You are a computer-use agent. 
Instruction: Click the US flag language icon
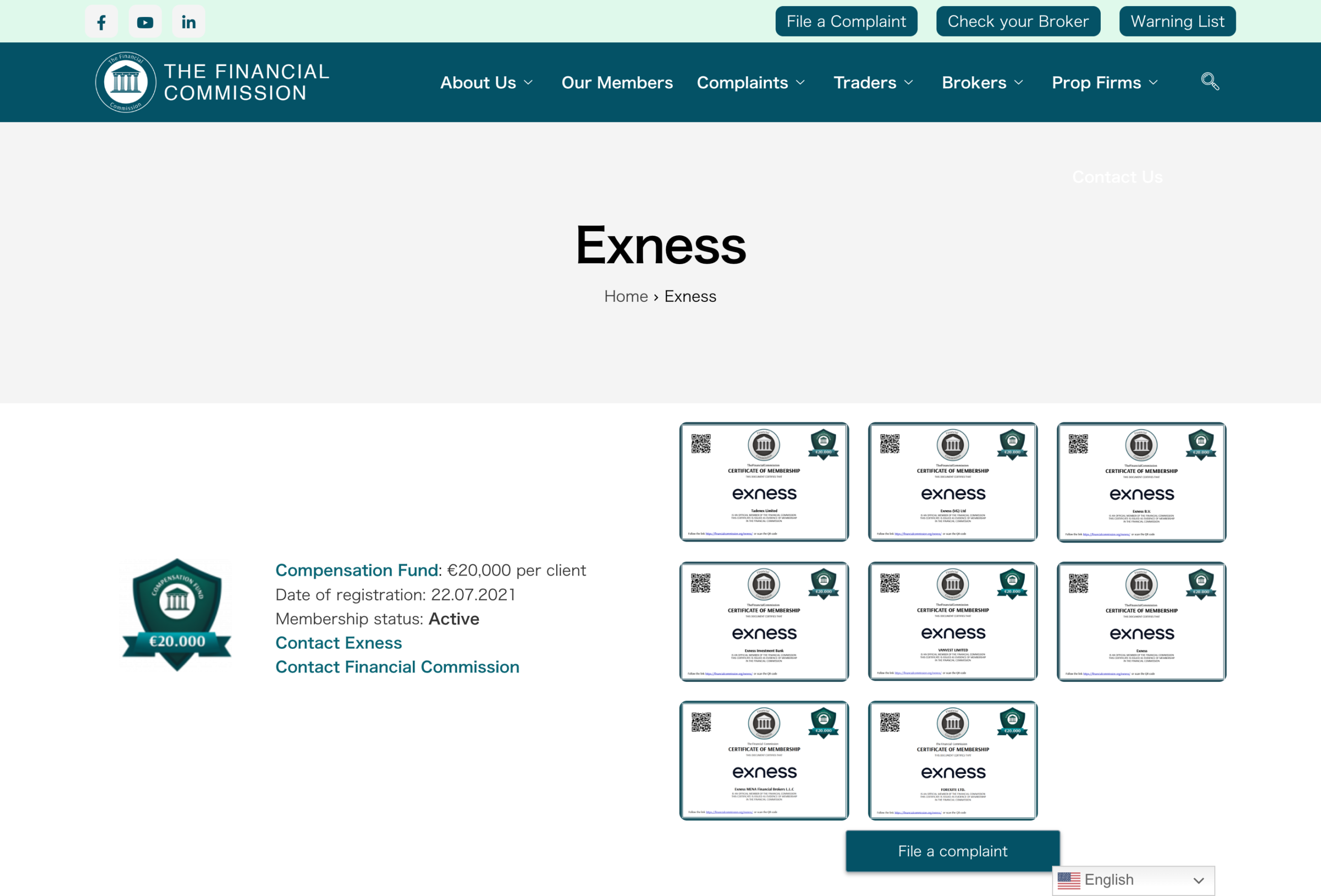[1069, 880]
